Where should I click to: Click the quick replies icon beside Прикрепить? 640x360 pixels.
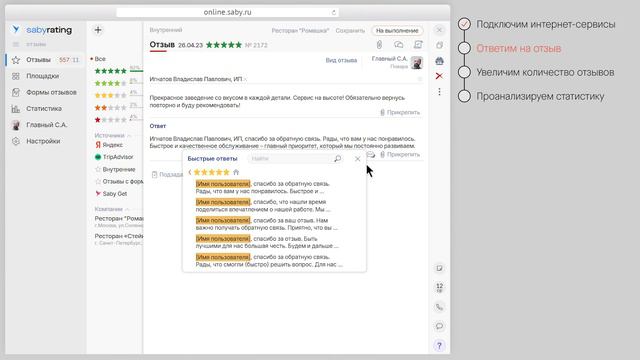[x=371, y=155]
